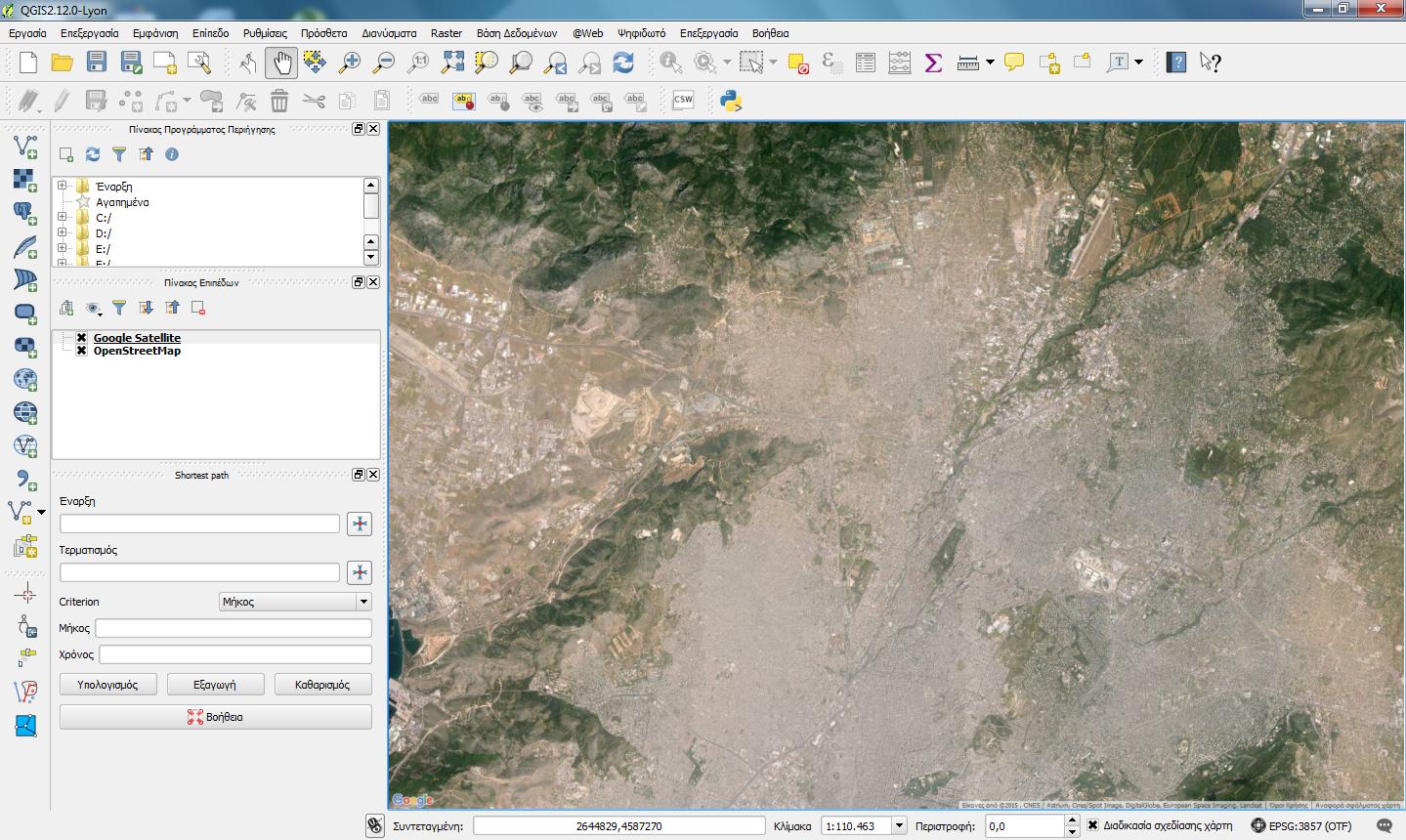Pick the start point on map

click(360, 524)
